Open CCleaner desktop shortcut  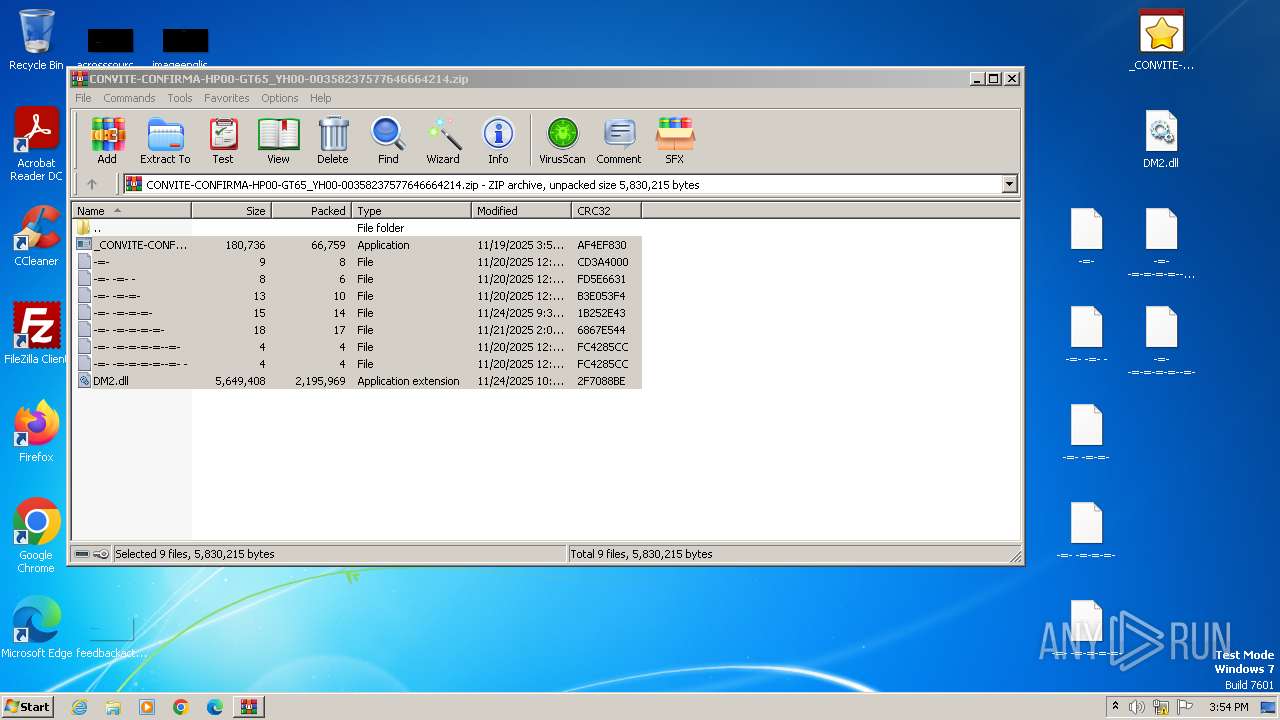[x=36, y=236]
